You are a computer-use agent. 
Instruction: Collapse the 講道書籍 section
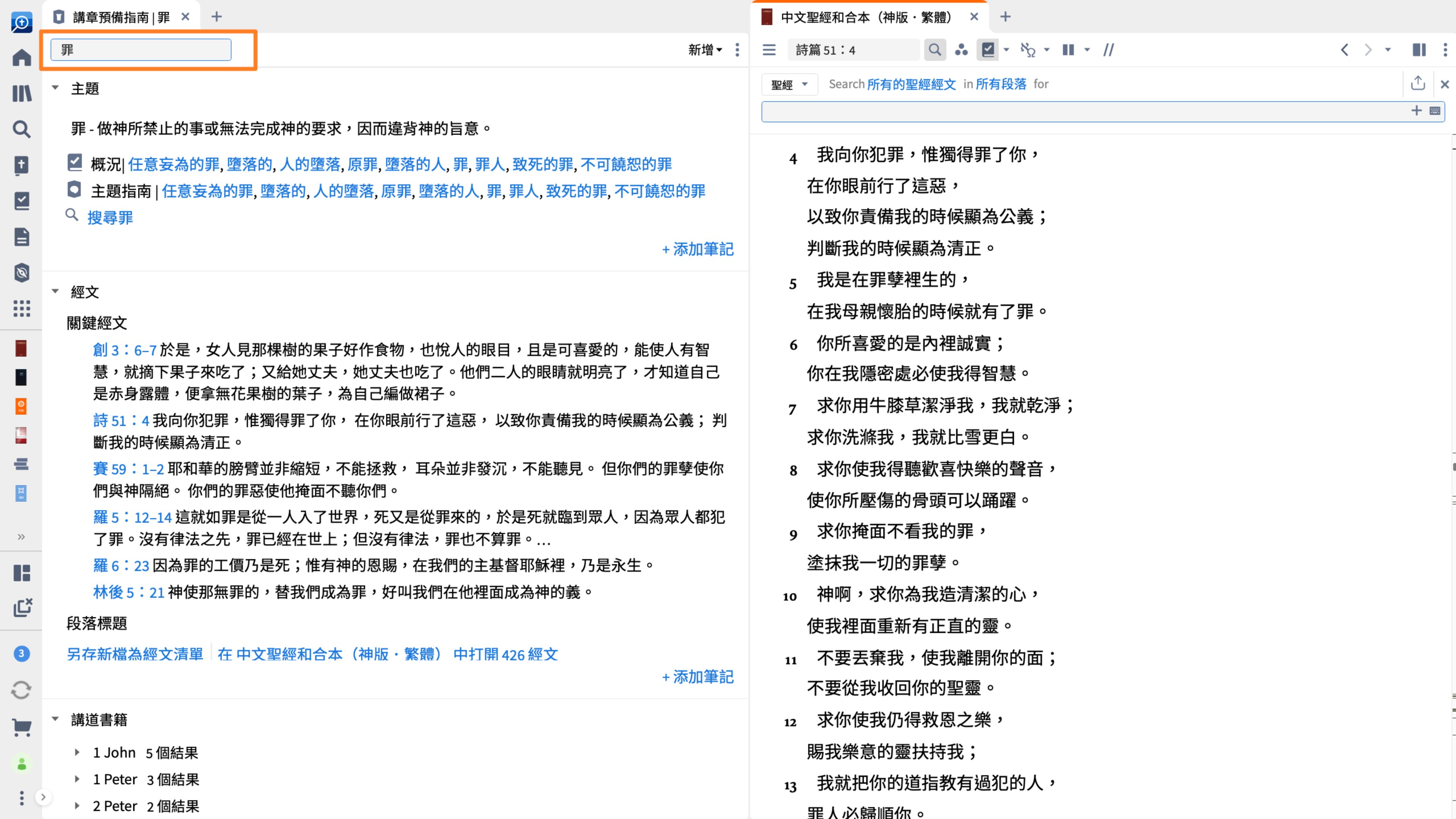pos(55,719)
